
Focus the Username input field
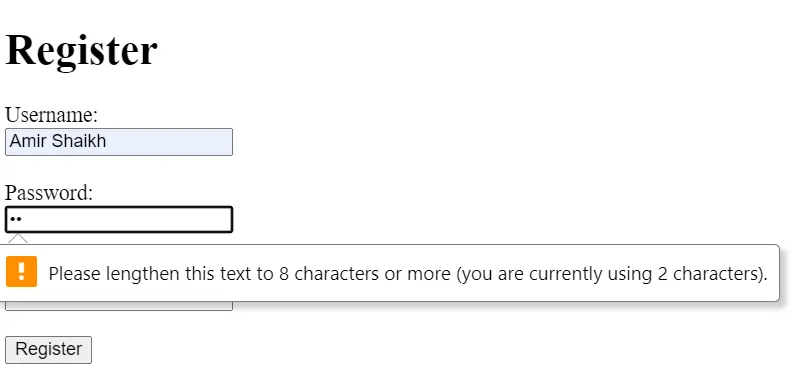click(x=119, y=142)
